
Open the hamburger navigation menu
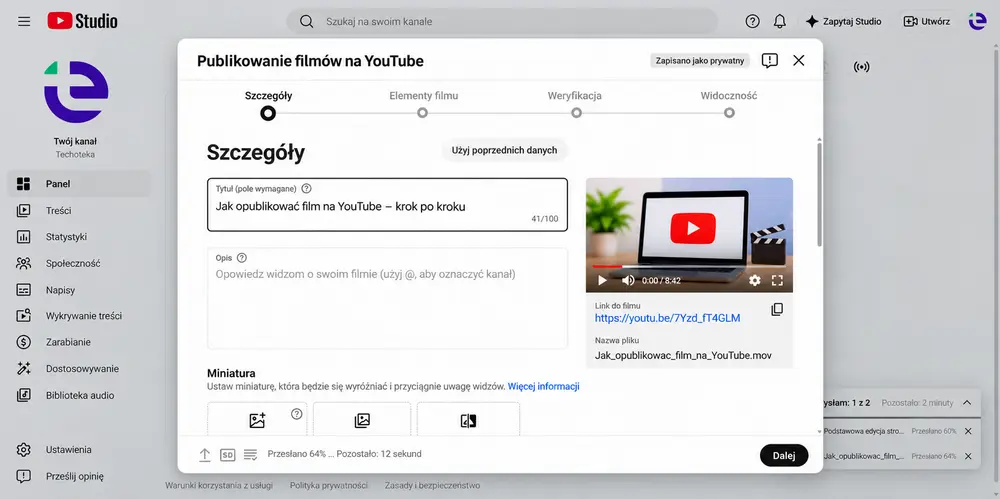[24, 22]
